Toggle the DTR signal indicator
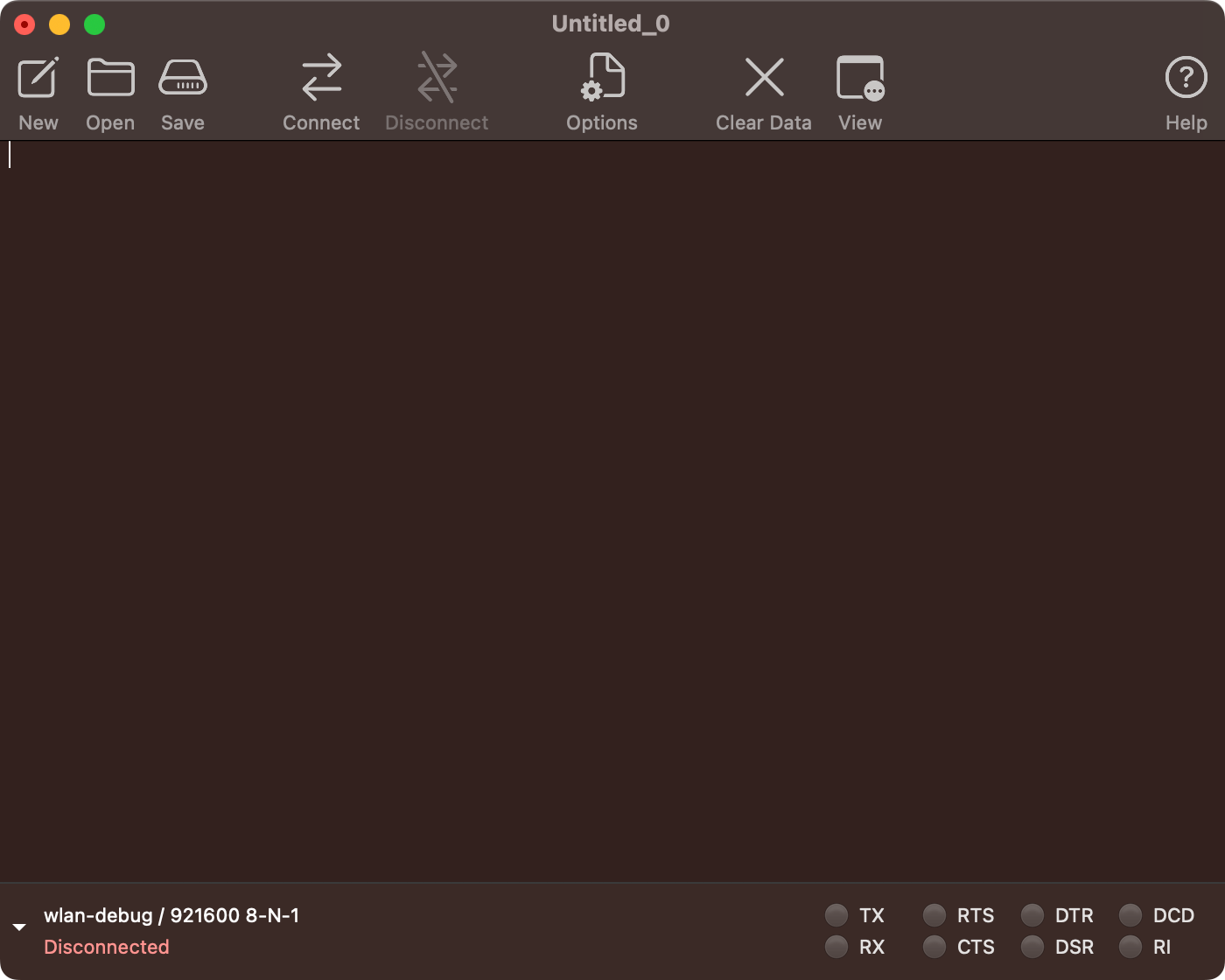 (1032, 915)
